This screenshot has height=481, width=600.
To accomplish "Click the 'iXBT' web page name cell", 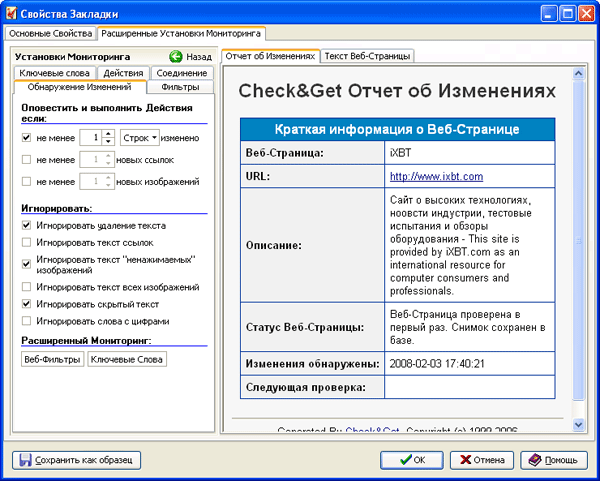I will click(470, 153).
